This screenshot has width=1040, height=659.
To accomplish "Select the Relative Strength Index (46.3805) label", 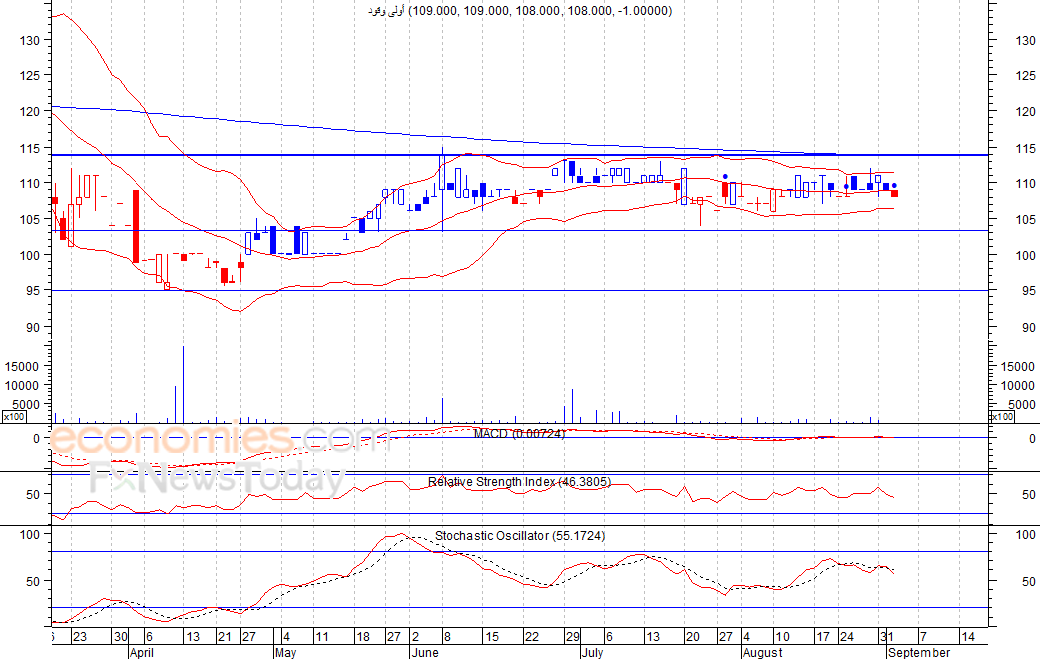I will click(x=519, y=482).
